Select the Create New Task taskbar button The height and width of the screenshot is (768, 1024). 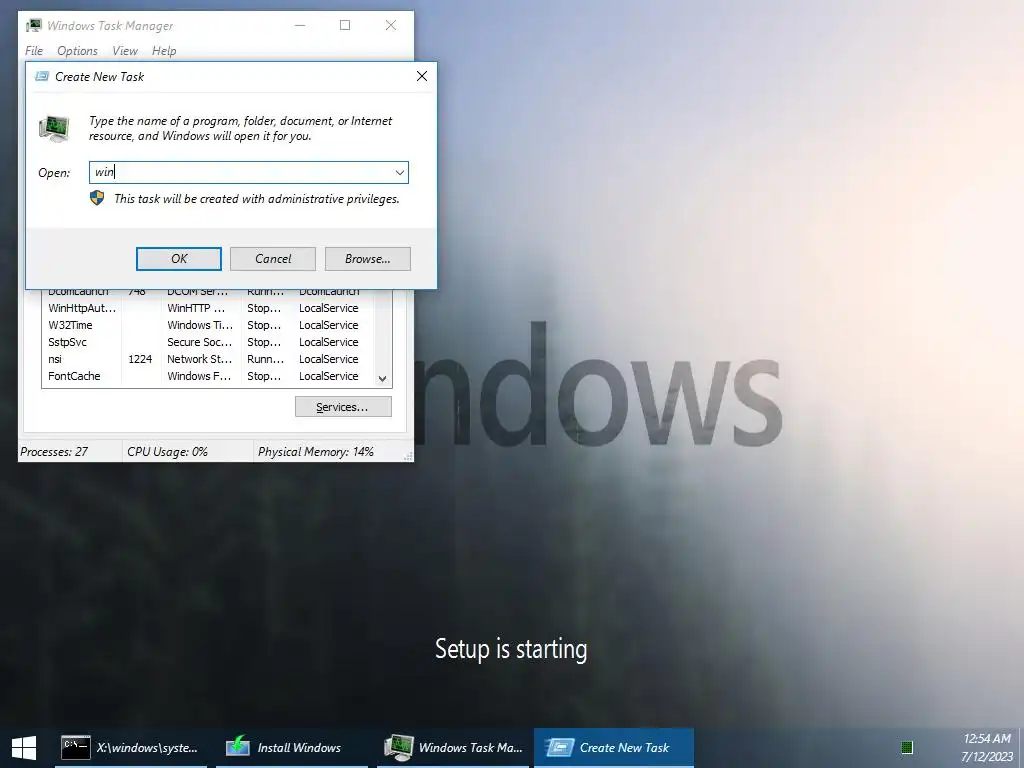tap(614, 748)
